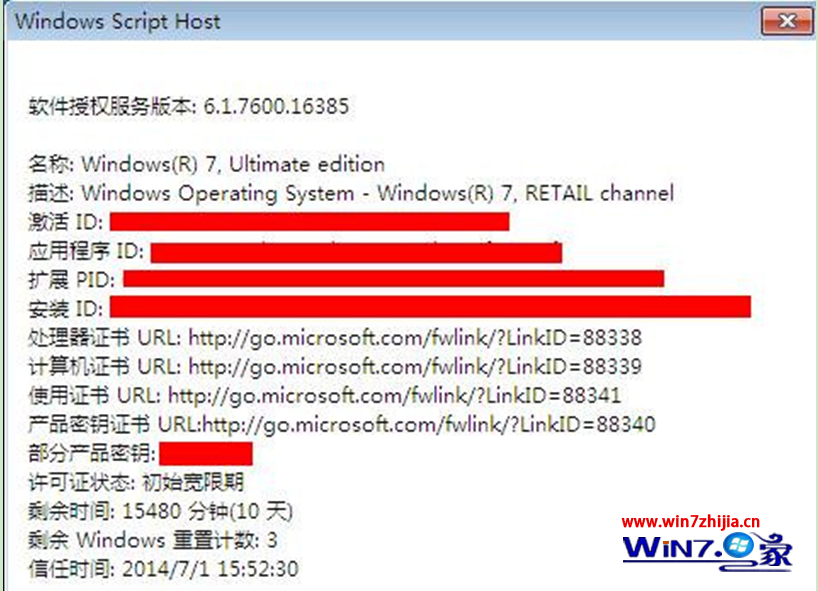The image size is (818, 591).
Task: Click the Windows flag orb in the logo
Action: coord(738,547)
